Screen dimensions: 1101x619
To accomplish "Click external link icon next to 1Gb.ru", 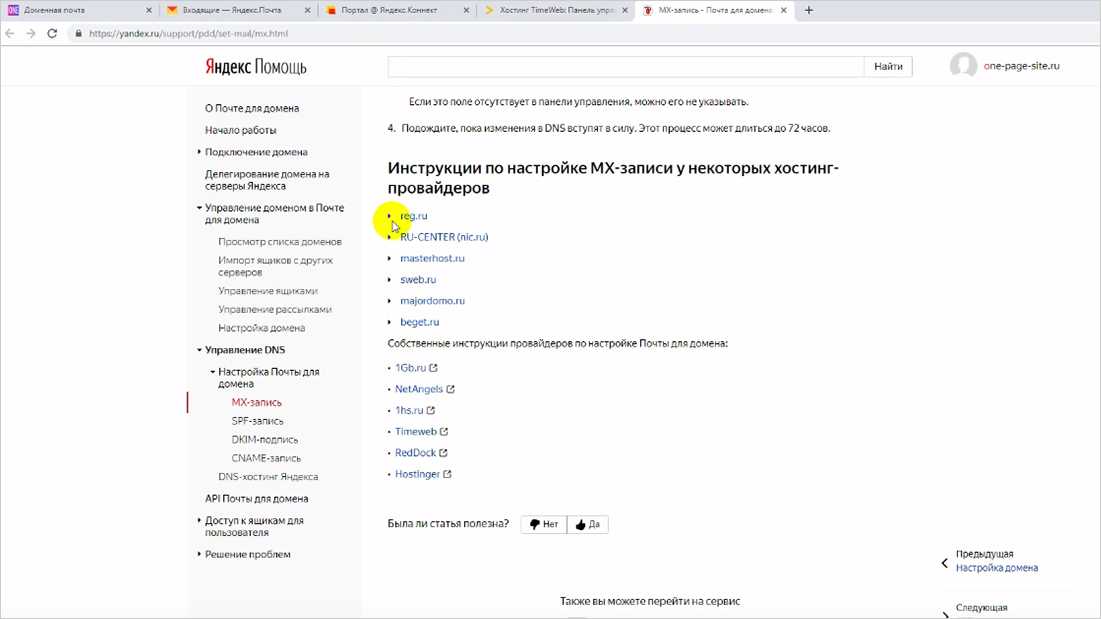I will pos(433,368).
